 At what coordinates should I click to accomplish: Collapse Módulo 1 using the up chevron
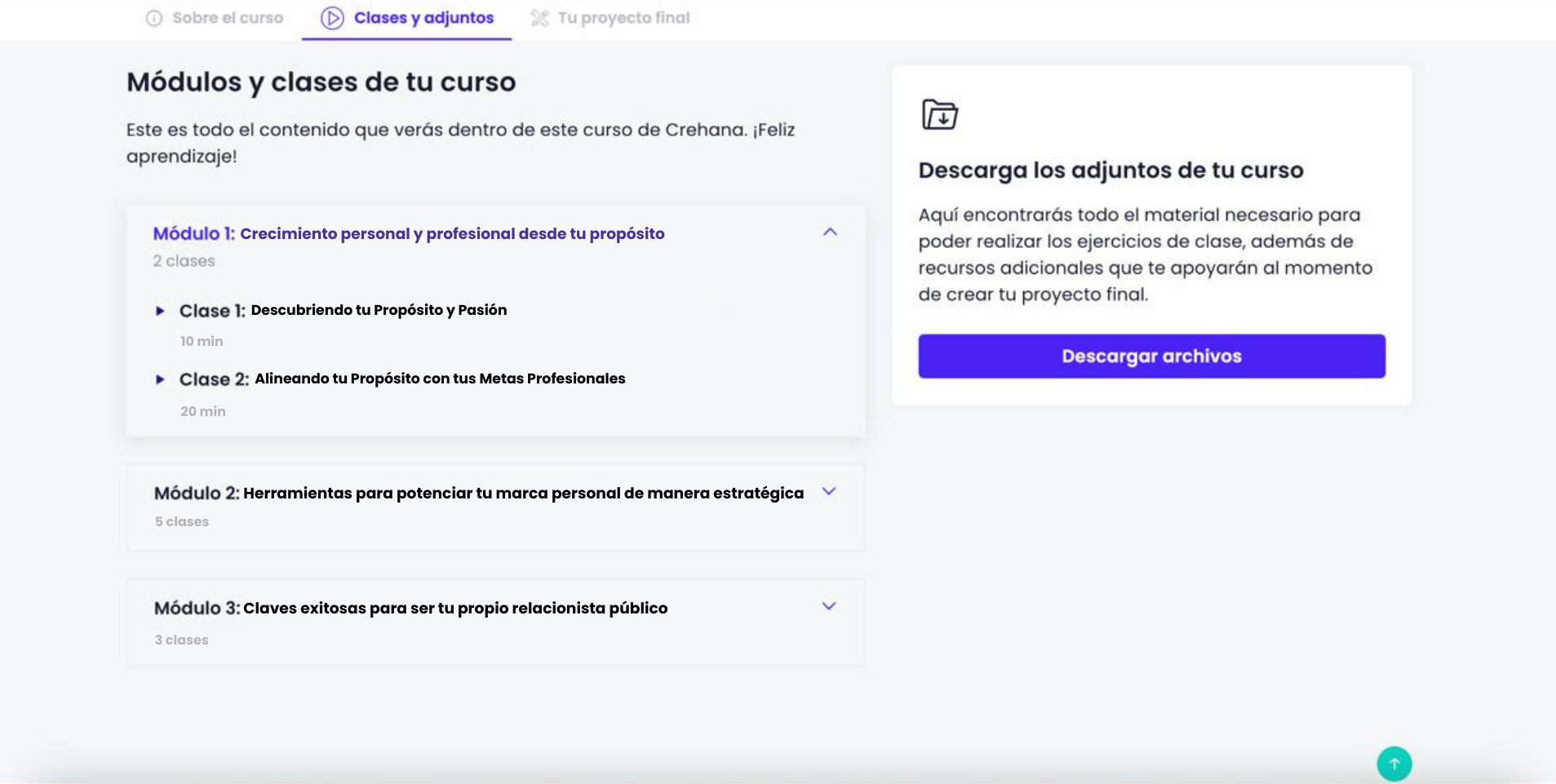[830, 233]
